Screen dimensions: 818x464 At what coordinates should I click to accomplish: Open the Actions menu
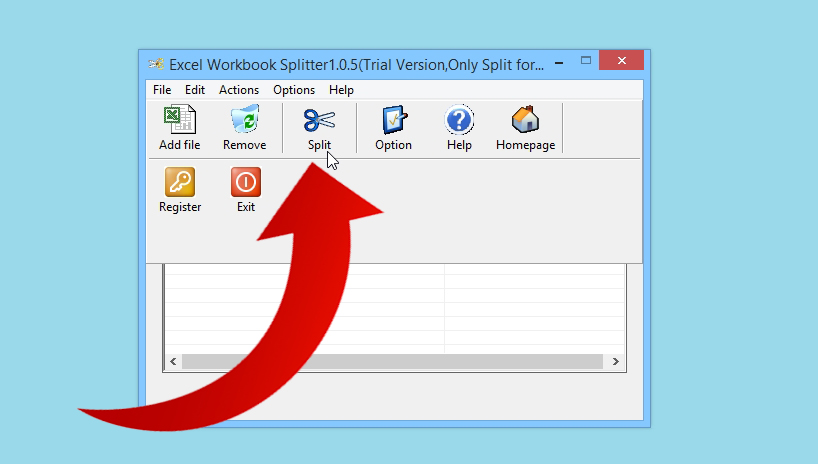click(239, 90)
